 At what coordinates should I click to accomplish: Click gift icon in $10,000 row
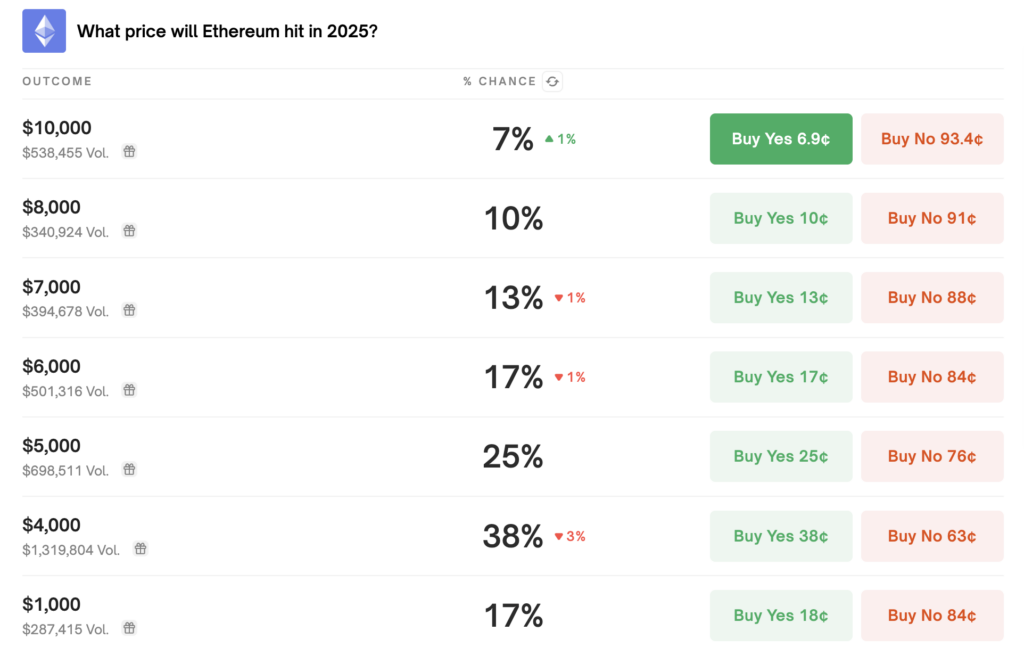129,152
